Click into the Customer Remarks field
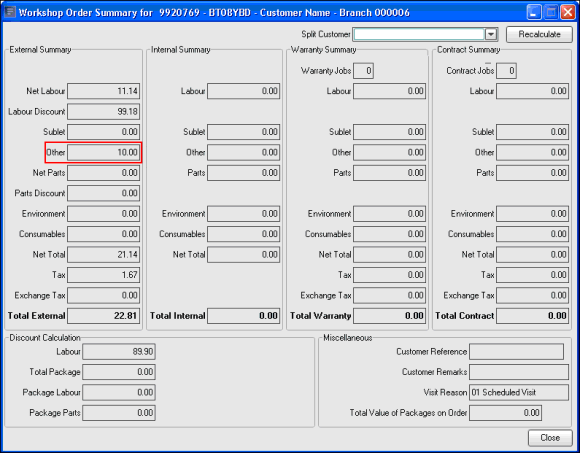The width and height of the screenshot is (580, 453). (x=519, y=372)
